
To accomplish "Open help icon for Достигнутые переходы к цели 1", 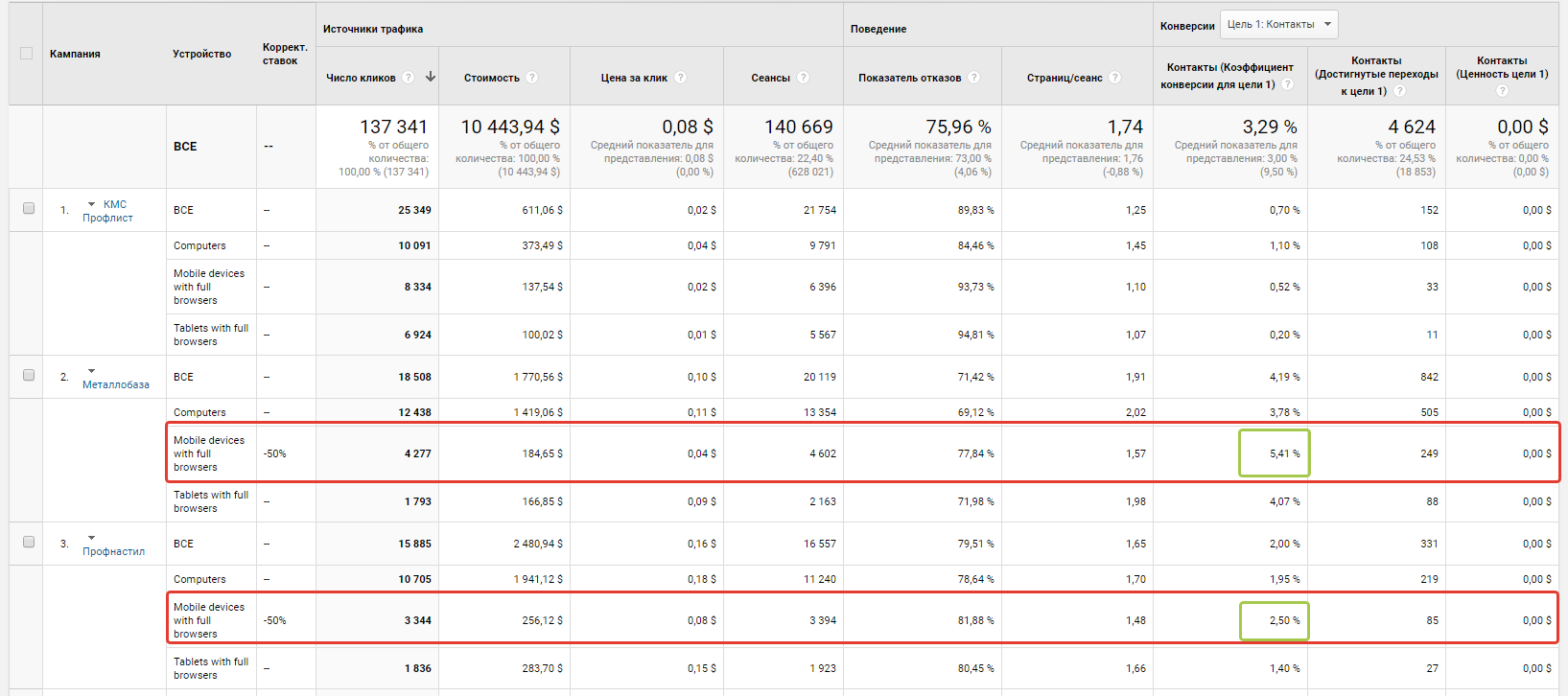I will click(x=1399, y=91).
